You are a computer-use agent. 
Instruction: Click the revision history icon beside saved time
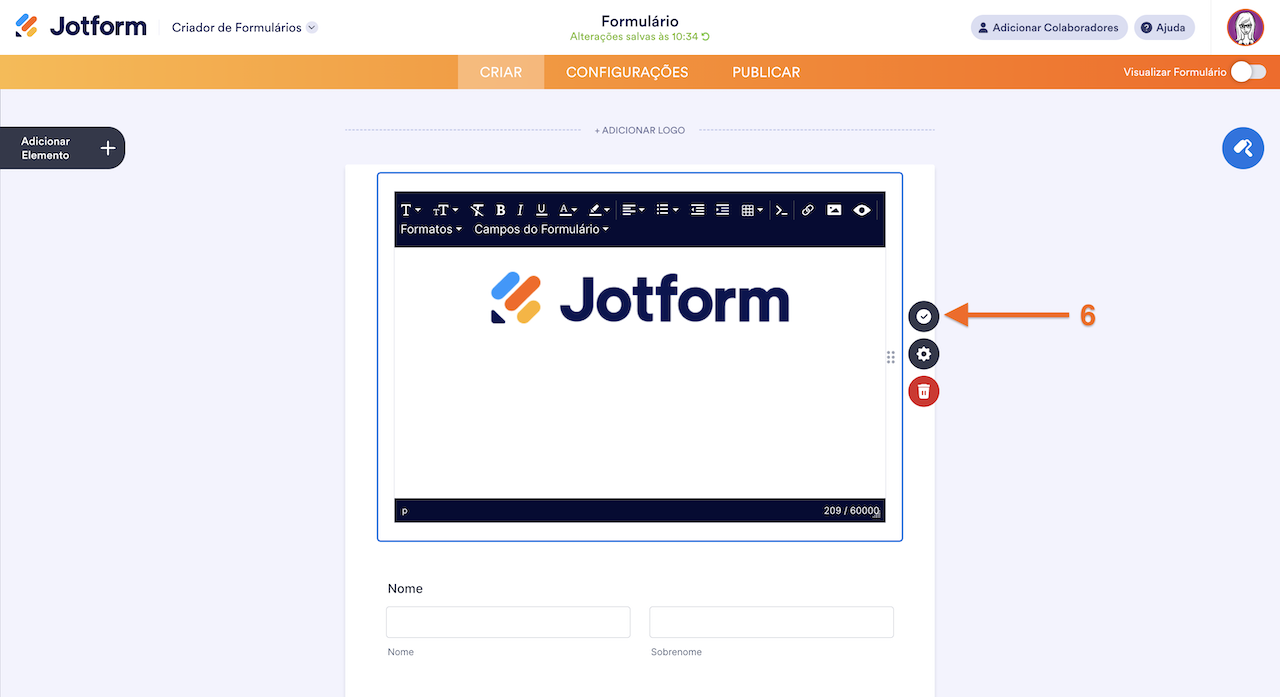click(706, 37)
